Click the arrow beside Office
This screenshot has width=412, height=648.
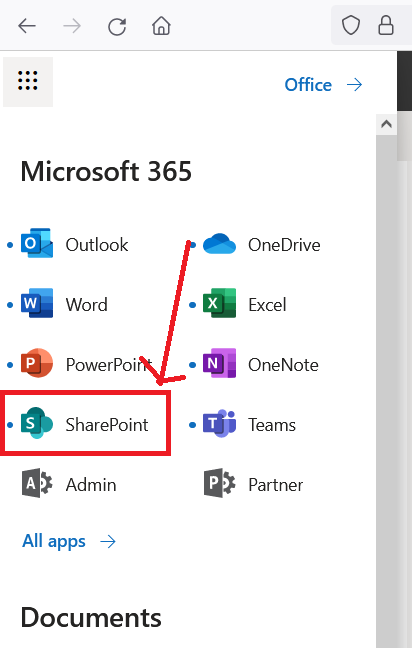point(355,85)
